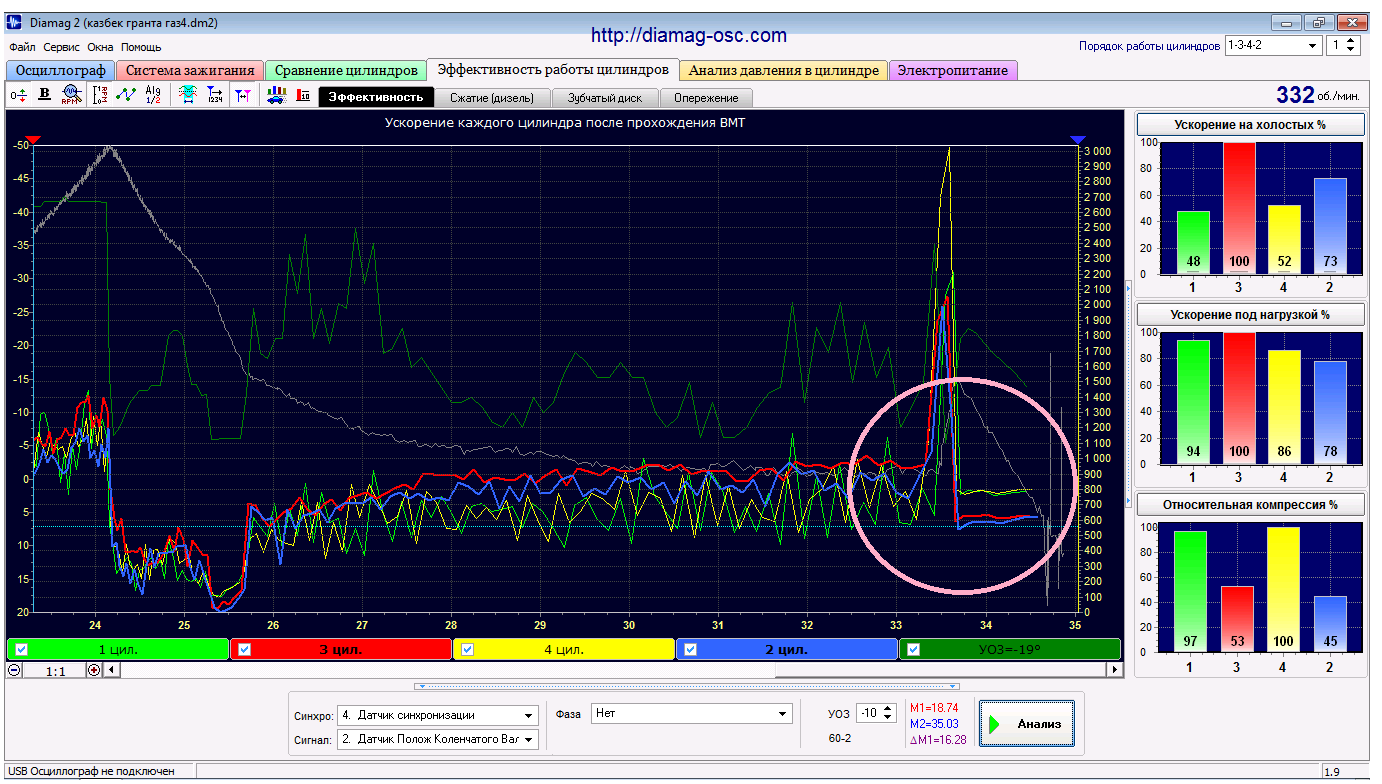Toggle the УОЗ=-19° trace checkbox

[x=914, y=649]
